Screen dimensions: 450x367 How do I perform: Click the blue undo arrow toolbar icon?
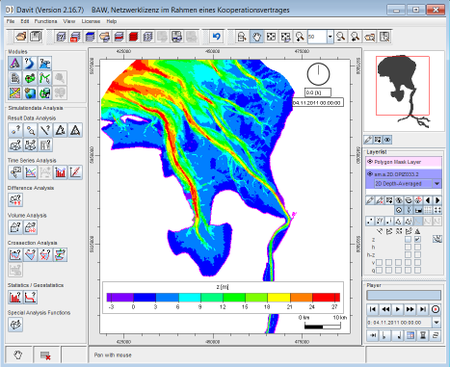coord(216,36)
